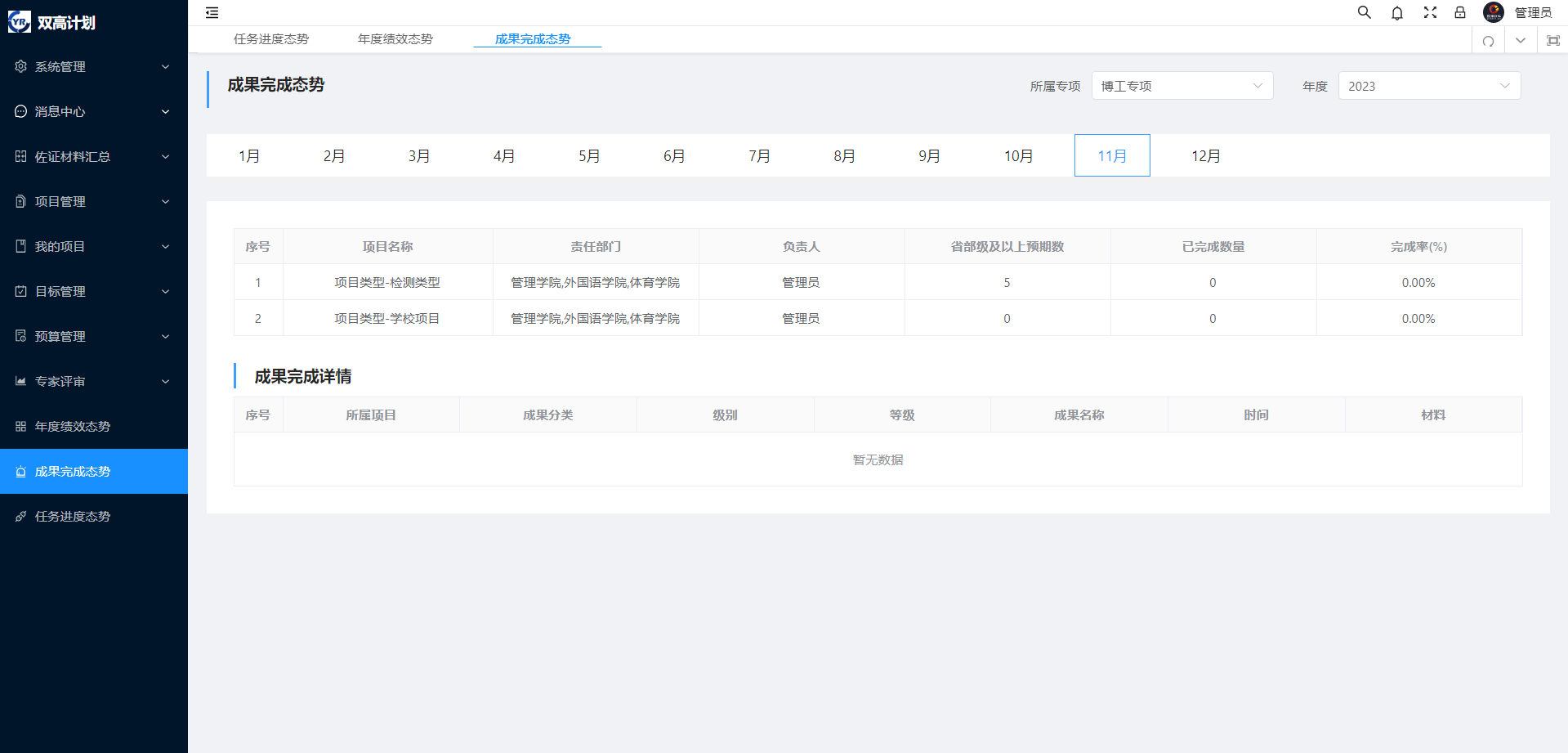The image size is (1568, 753).
Task: Expand 佐证材料汇总 menu chevron
Action: 166,156
